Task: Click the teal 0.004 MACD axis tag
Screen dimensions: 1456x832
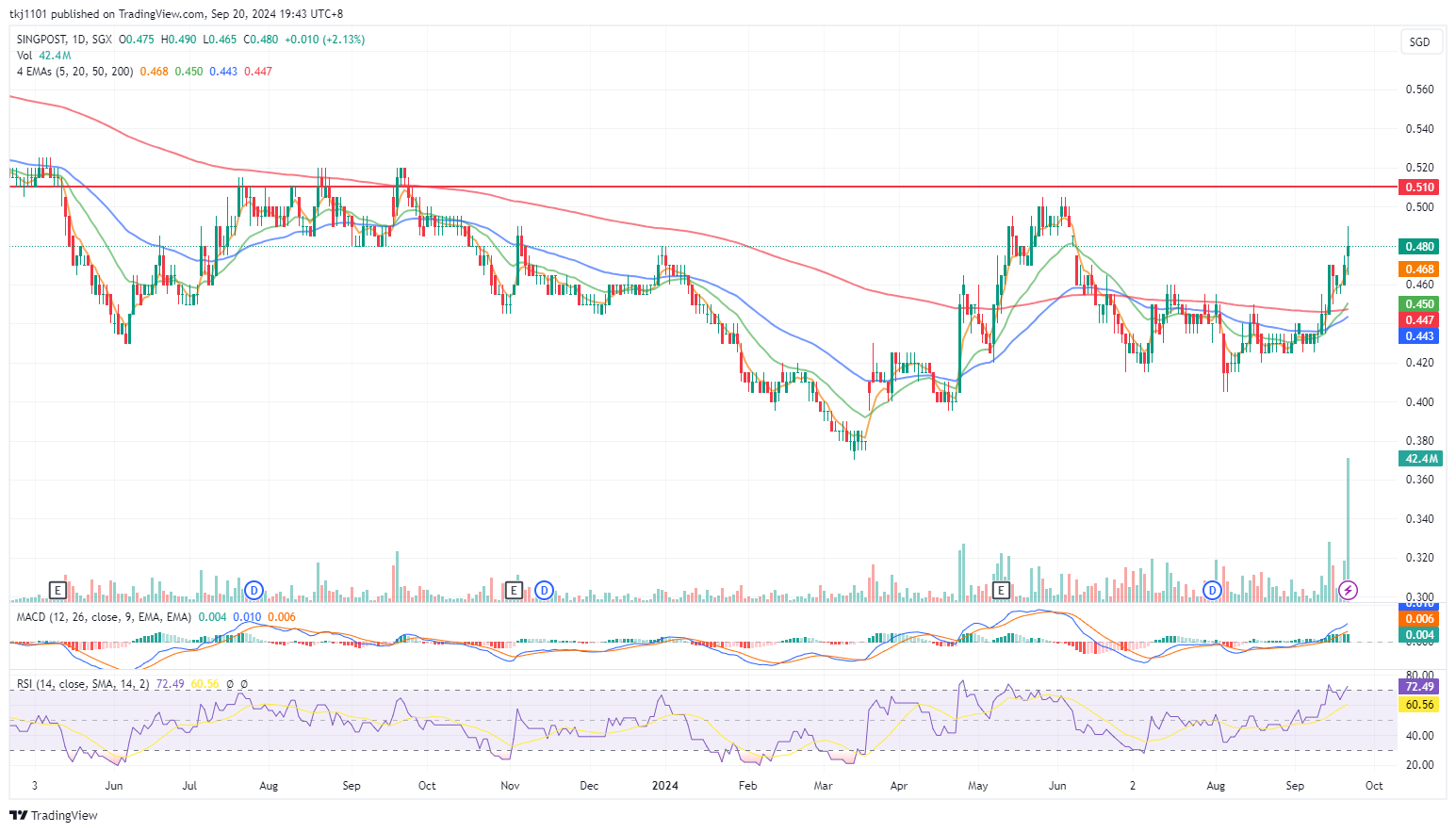Action: [1419, 634]
